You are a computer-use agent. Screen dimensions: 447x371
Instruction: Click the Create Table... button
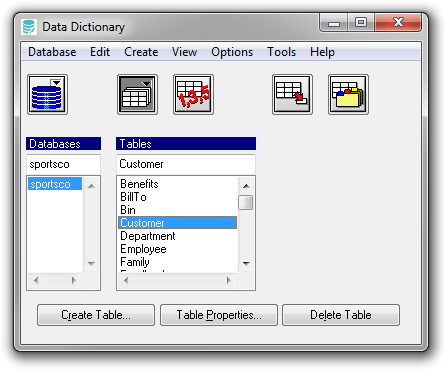coord(96,315)
